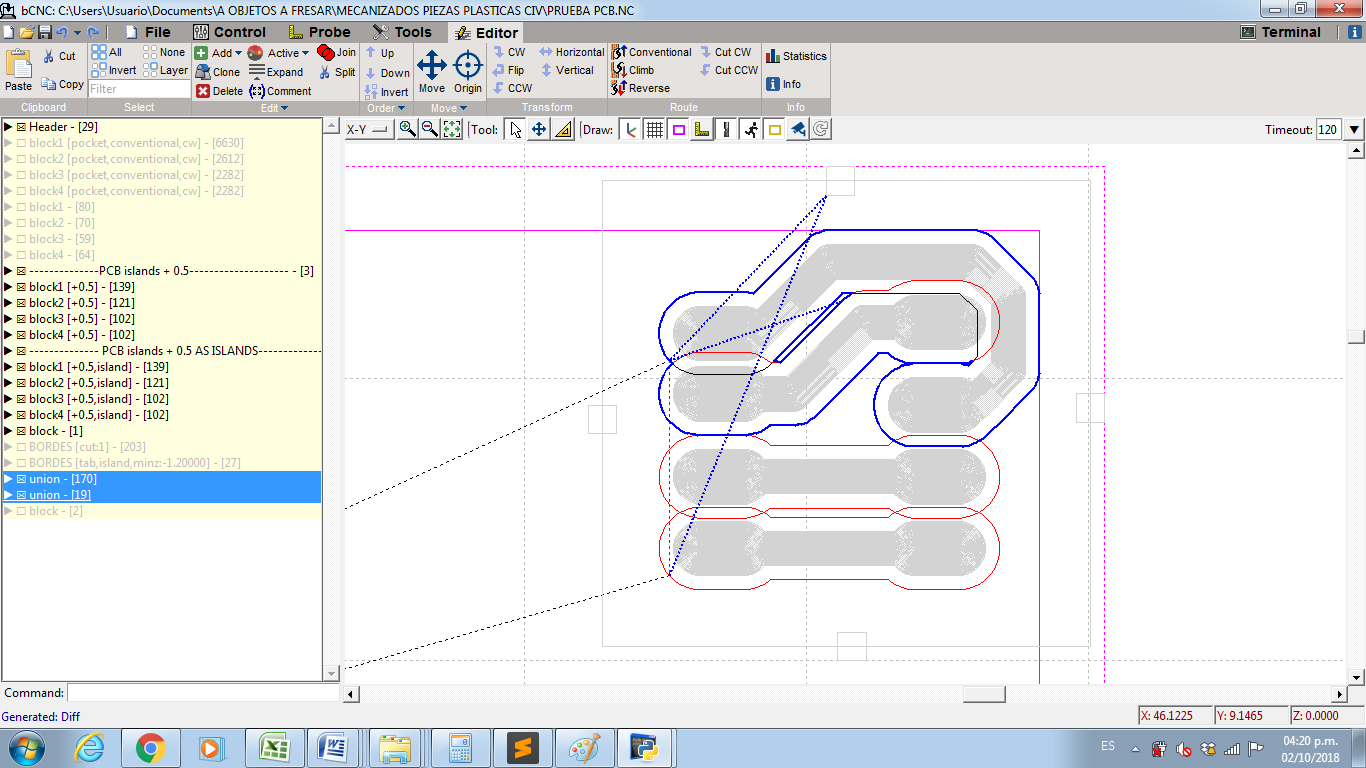
Task: Click Invert in the Select group
Action: click(x=114, y=70)
